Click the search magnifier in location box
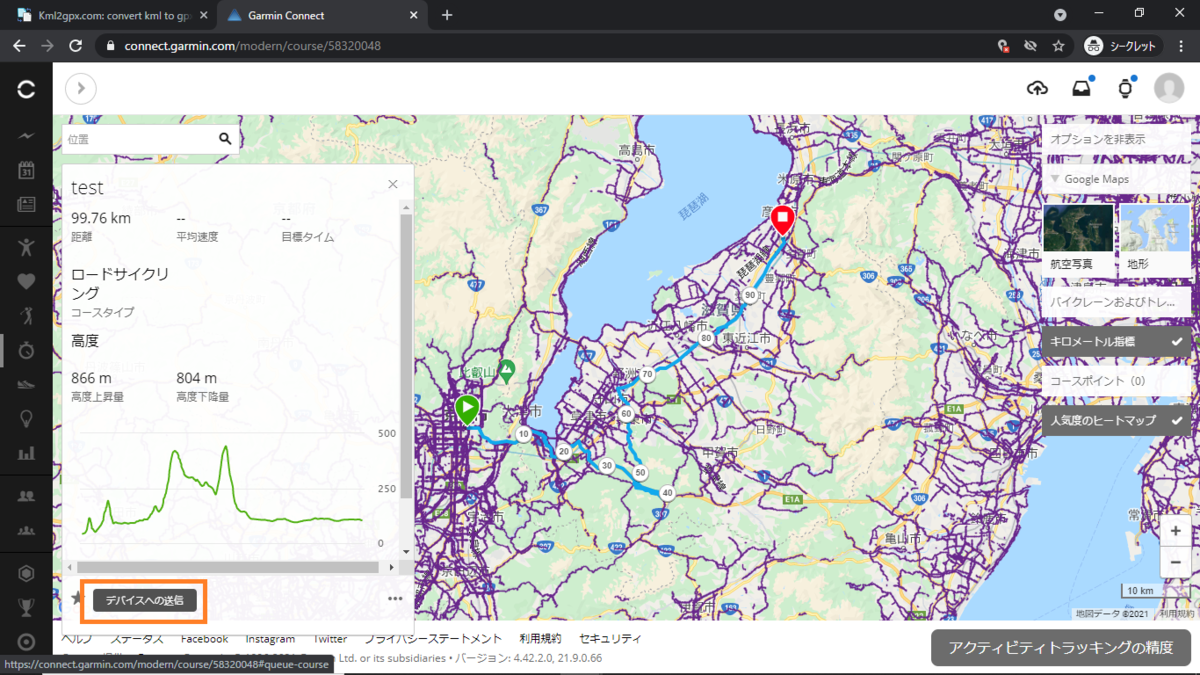 click(225, 140)
